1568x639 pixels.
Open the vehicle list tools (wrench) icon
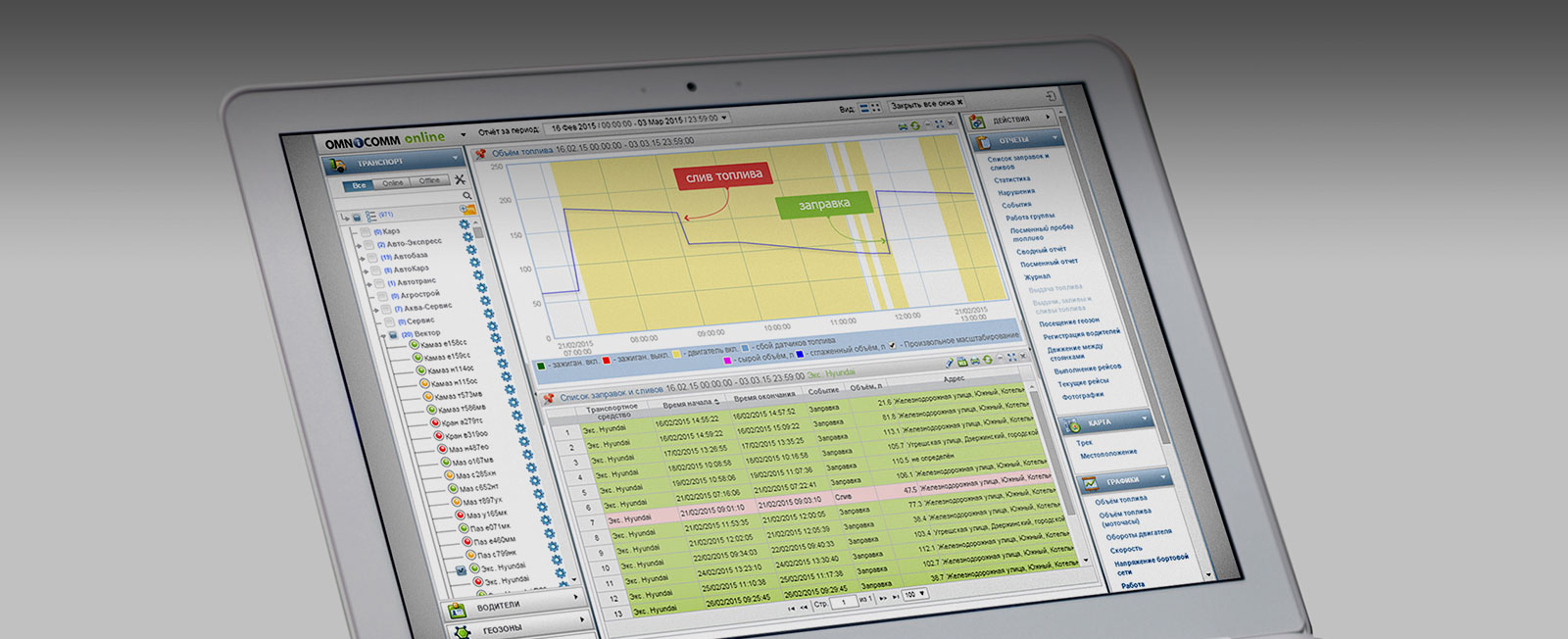pyautogui.click(x=459, y=179)
